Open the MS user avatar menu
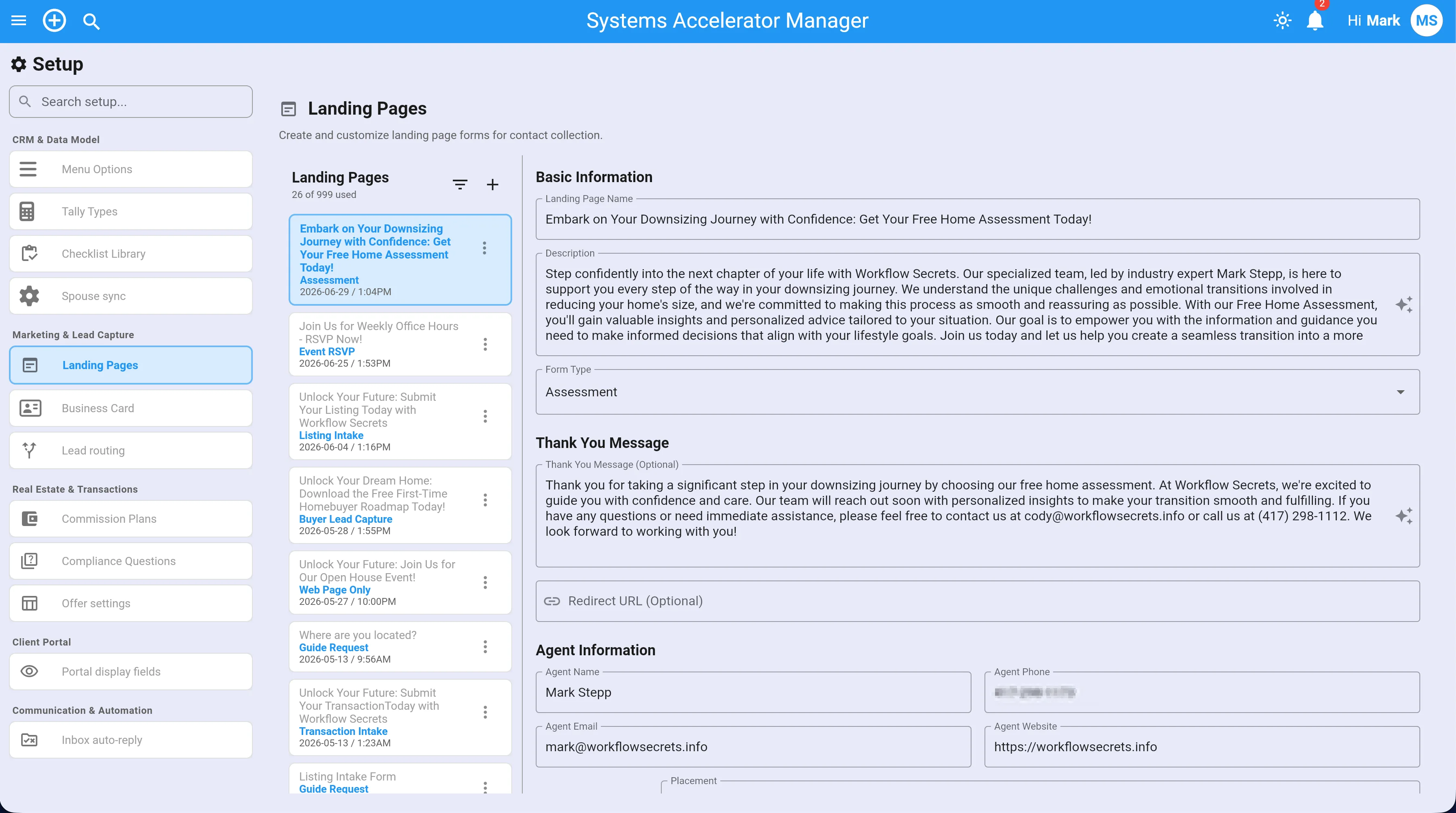 (1427, 21)
